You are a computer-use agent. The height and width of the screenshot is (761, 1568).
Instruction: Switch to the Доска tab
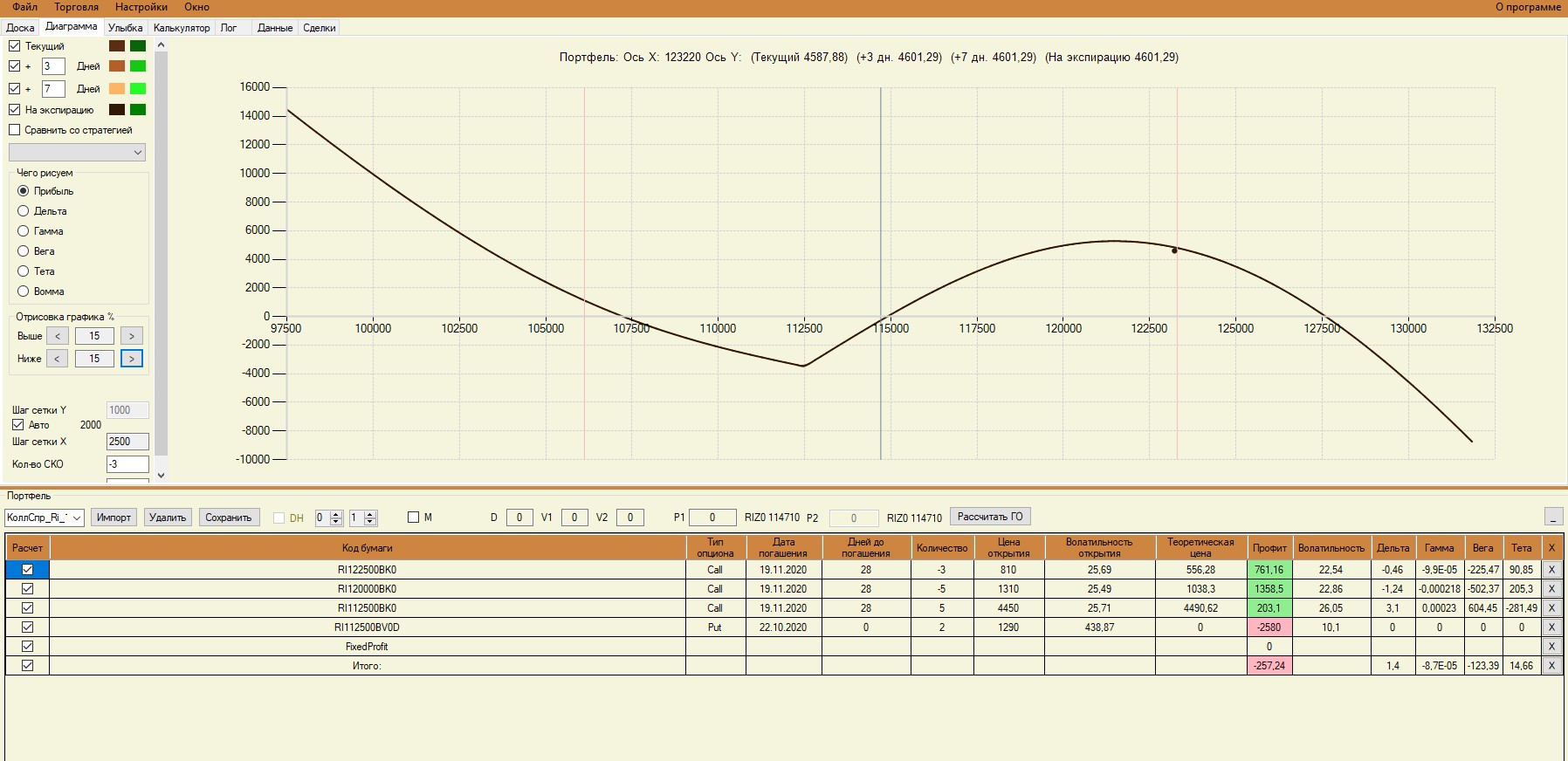(x=20, y=28)
